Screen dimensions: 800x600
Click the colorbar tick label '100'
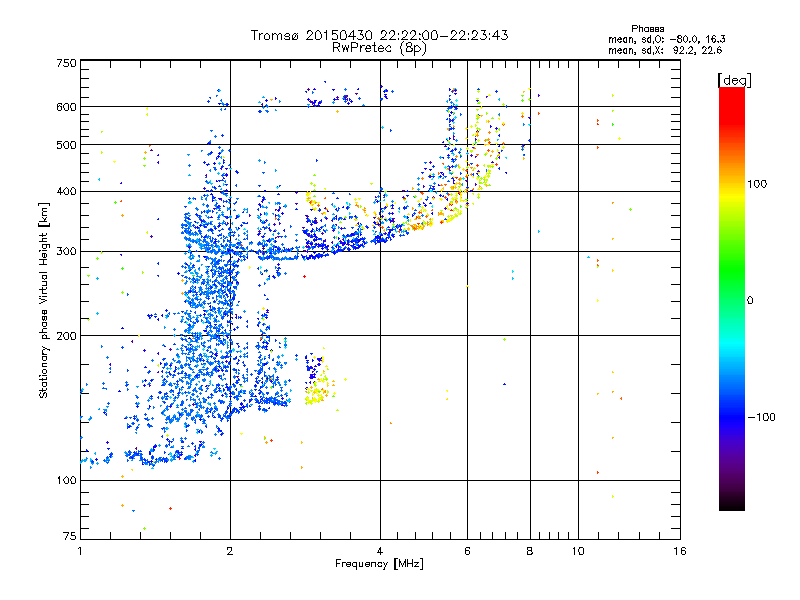click(757, 184)
